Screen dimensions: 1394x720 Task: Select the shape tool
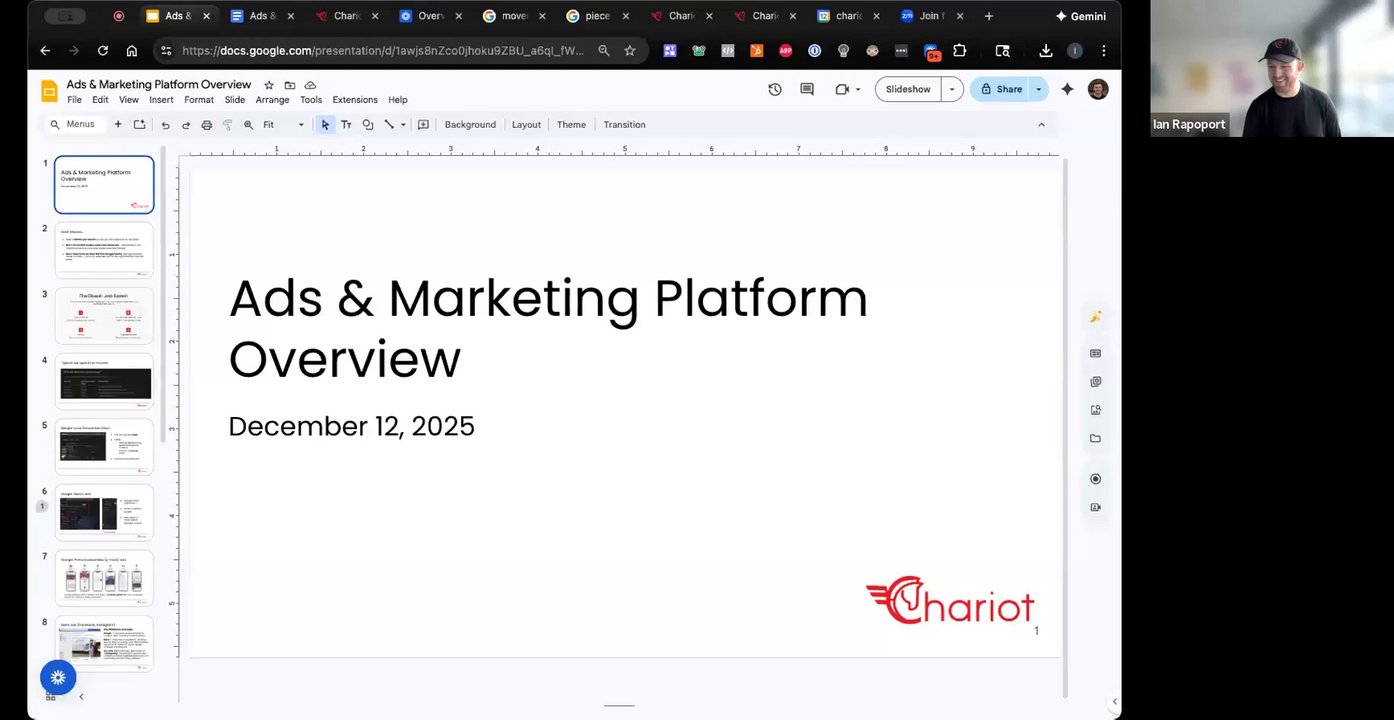coord(368,125)
